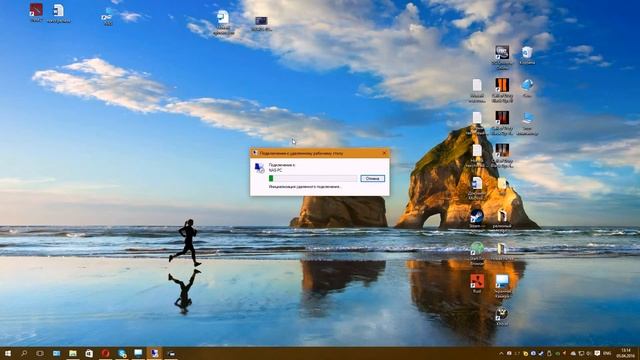
Task: Open the monitor-shaped app on the taskbar
Action: click(138, 353)
